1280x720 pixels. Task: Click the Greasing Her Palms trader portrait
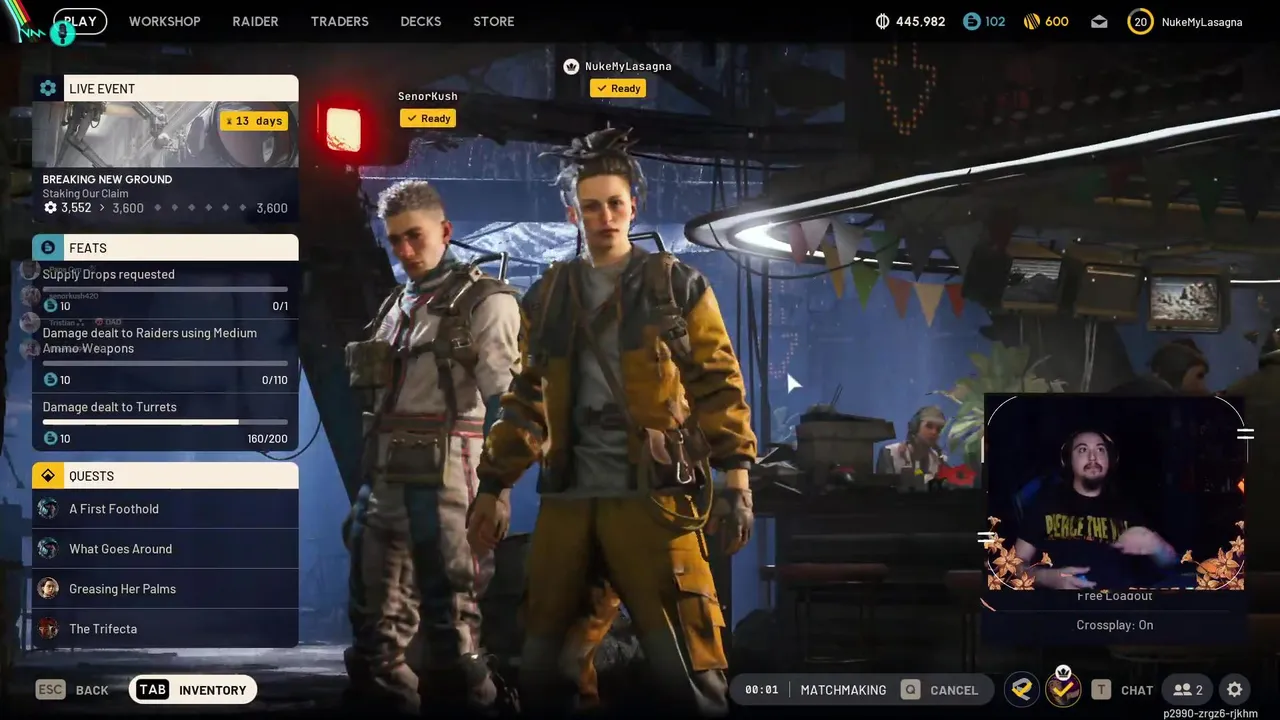48,589
